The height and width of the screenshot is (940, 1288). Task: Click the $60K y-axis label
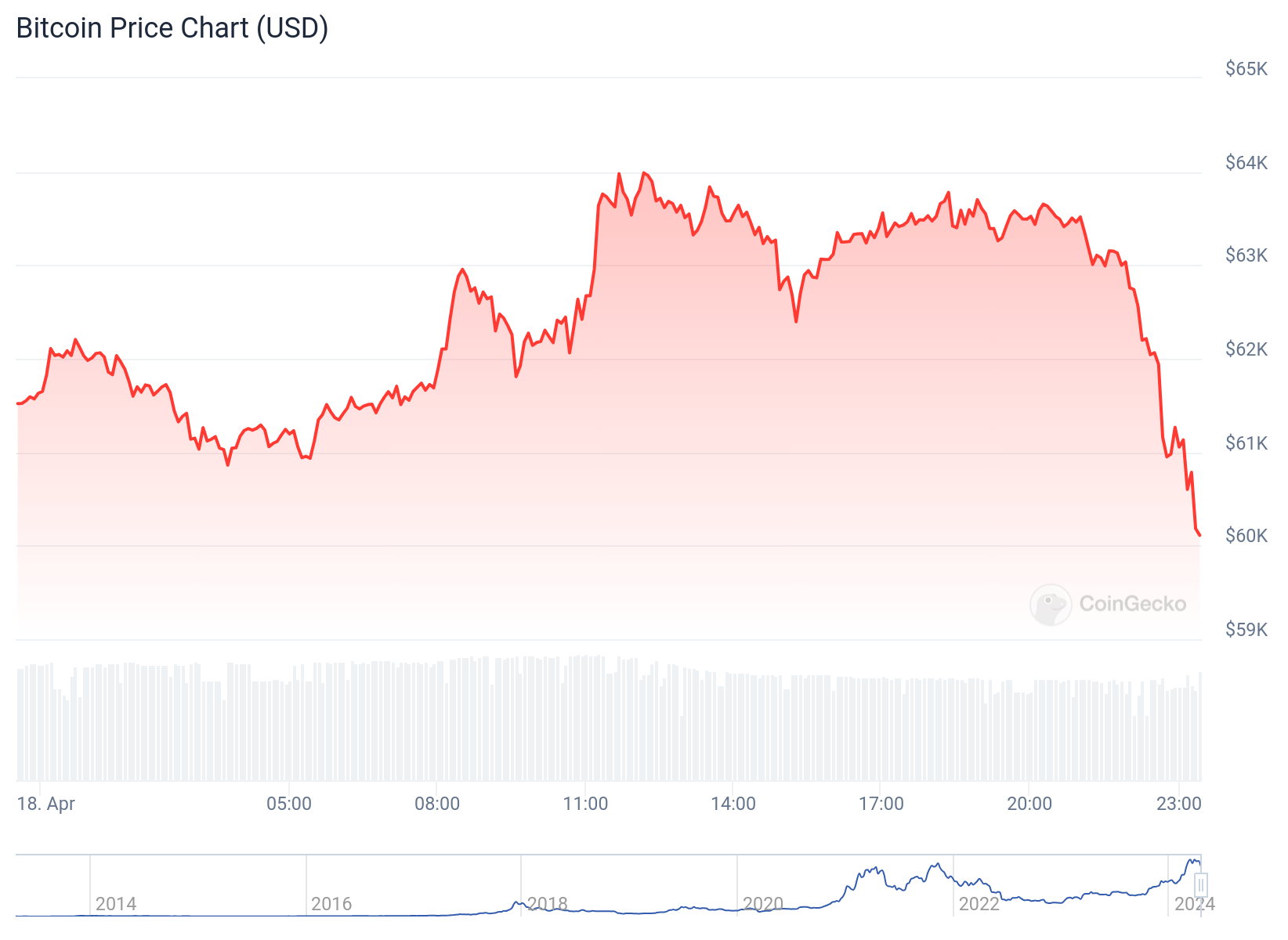tap(1246, 536)
